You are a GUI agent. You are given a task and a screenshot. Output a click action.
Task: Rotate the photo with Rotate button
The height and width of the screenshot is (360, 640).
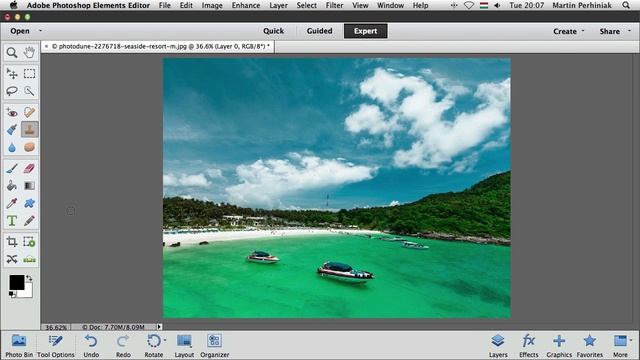(153, 345)
